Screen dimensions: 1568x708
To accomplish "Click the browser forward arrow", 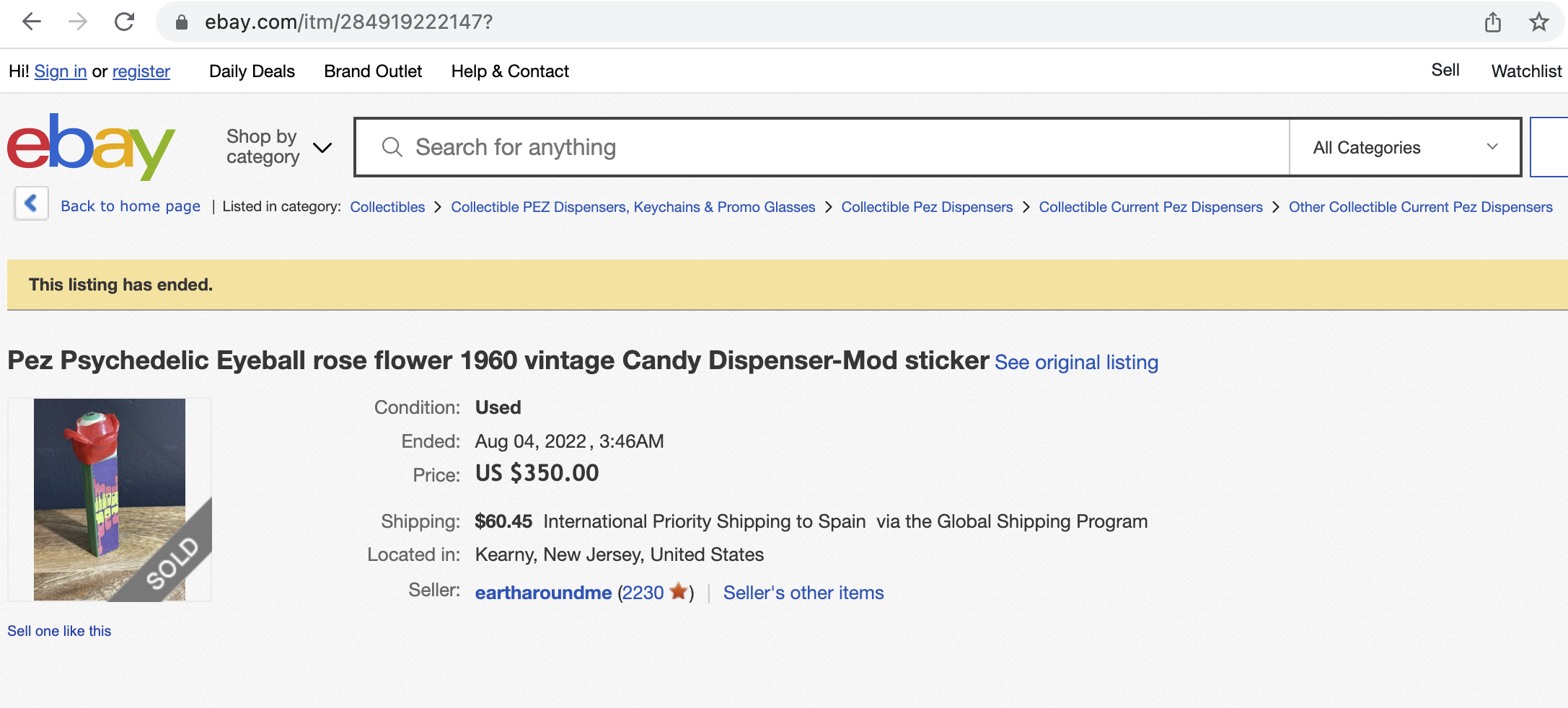I will (x=78, y=22).
